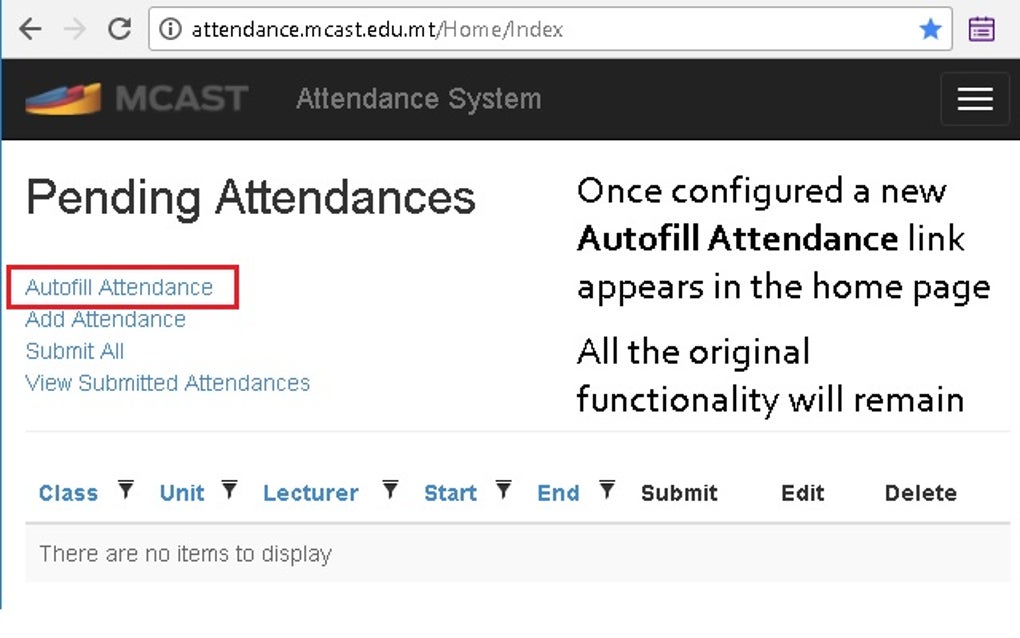Click the Submit All link

click(x=75, y=351)
